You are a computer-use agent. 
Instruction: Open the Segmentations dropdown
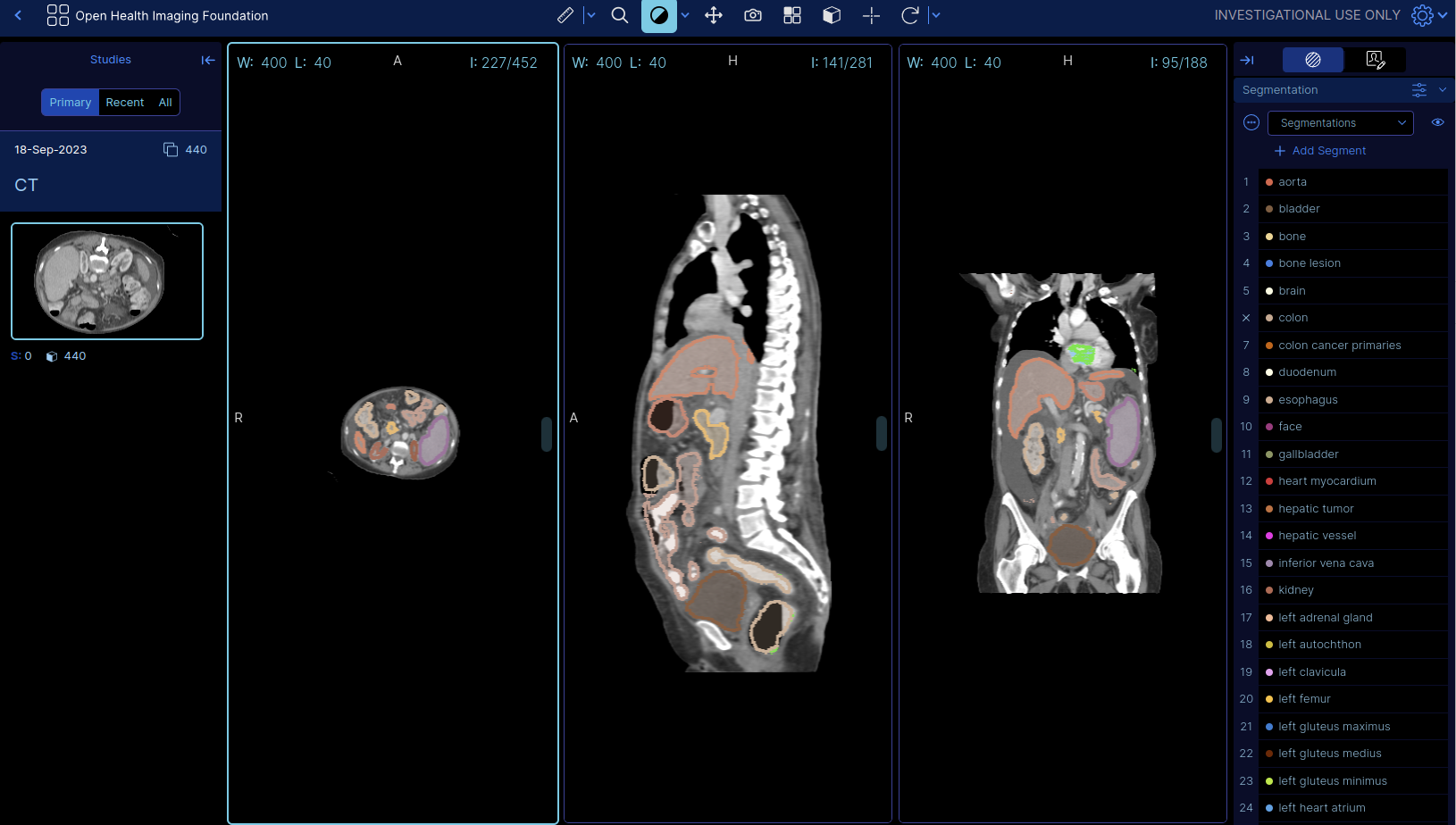coord(1340,122)
